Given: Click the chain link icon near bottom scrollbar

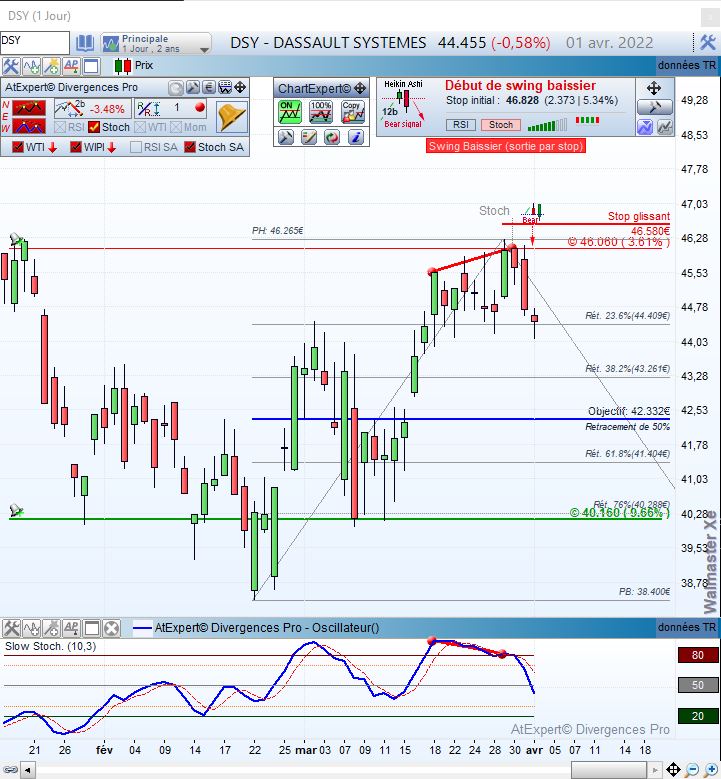Looking at the screenshot, I should pyautogui.click(x=10, y=770).
